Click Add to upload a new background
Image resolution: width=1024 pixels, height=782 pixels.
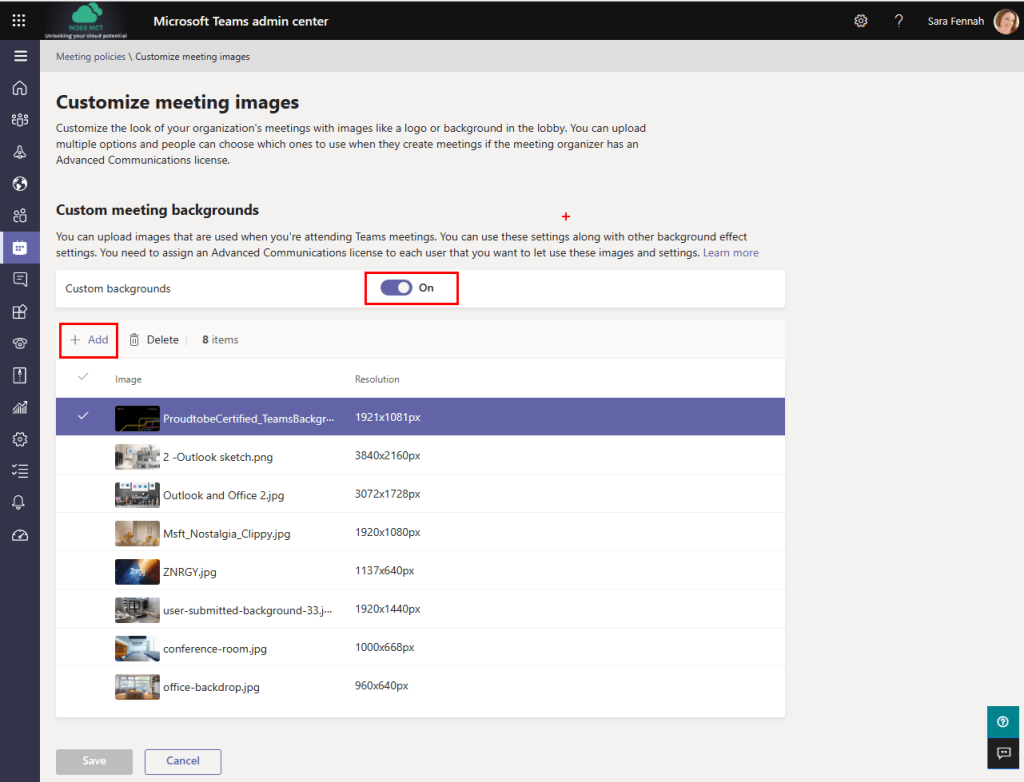[x=88, y=339]
